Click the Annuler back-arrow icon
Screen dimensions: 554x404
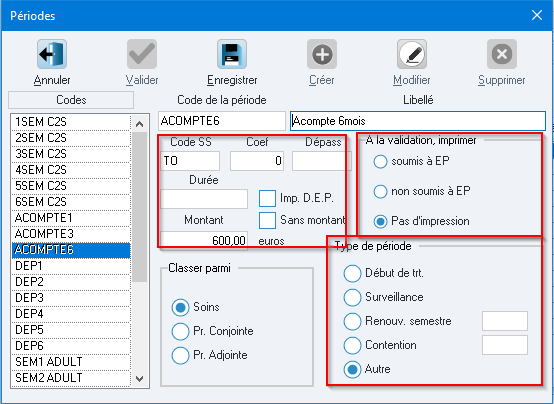(x=52, y=54)
